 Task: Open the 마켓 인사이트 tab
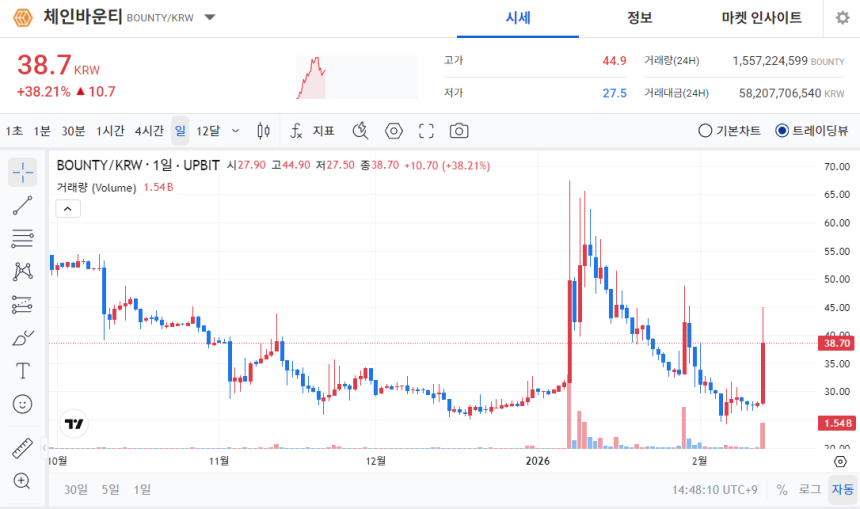pyautogui.click(x=761, y=18)
